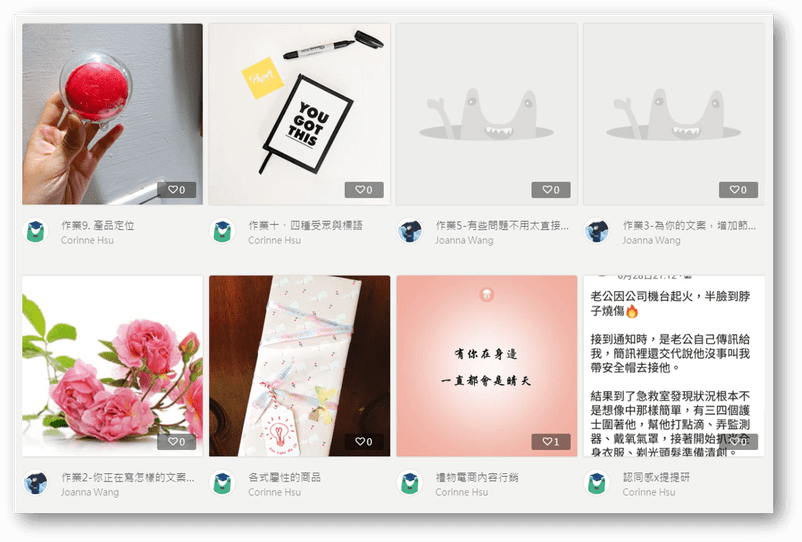Open the post title 作業十、四種受眾與標語
This screenshot has height=542, width=802.
[x=305, y=225]
